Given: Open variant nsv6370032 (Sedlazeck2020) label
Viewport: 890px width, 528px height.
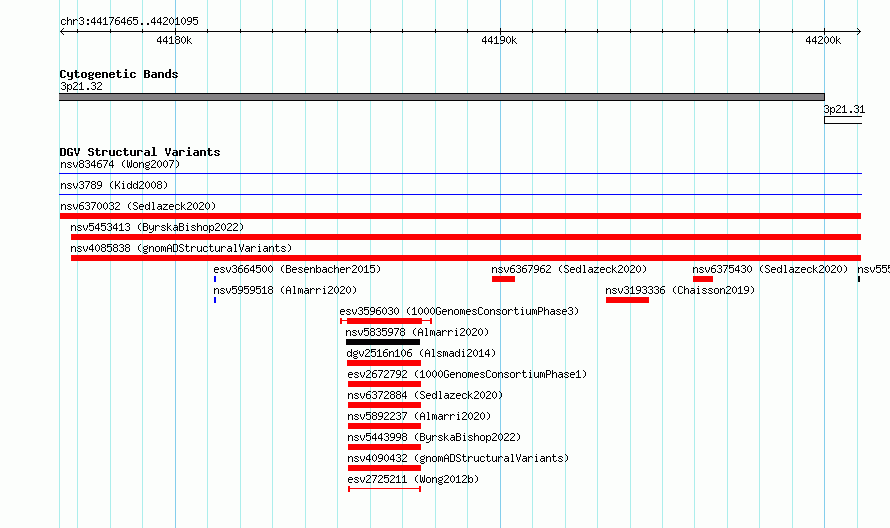Looking at the screenshot, I should [x=138, y=206].
